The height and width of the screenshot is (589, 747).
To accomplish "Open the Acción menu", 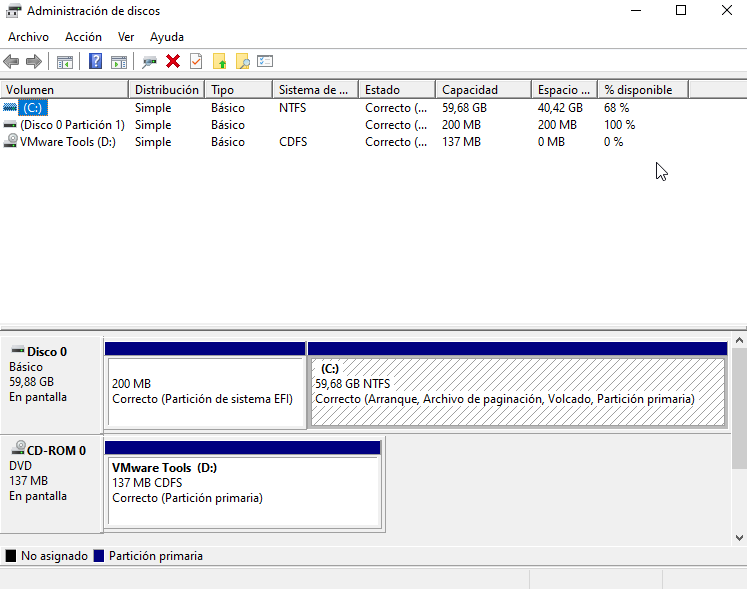I will point(83,37).
